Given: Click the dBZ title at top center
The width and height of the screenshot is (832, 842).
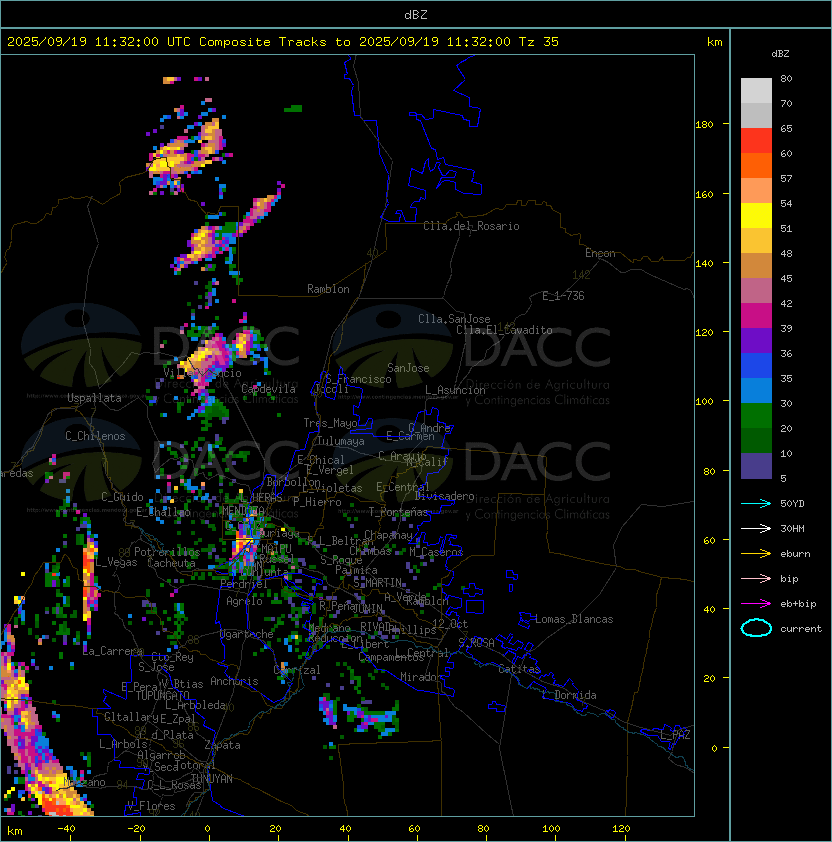Looking at the screenshot, I should coord(416,14).
